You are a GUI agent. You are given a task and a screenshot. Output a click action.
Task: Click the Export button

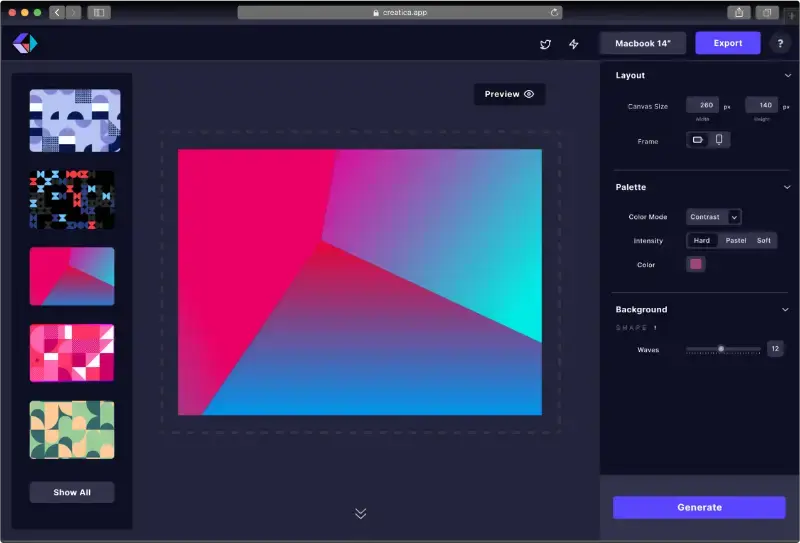click(x=727, y=43)
